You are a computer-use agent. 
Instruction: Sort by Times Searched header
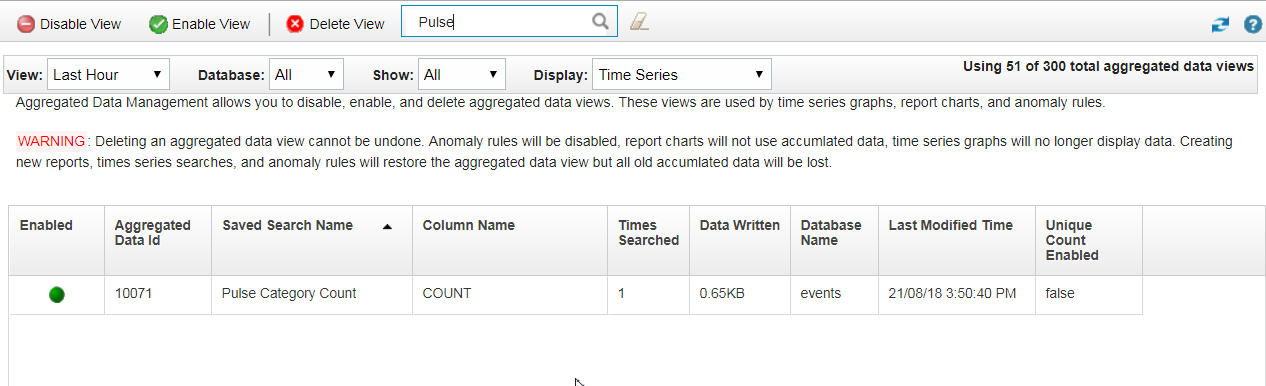pos(648,241)
